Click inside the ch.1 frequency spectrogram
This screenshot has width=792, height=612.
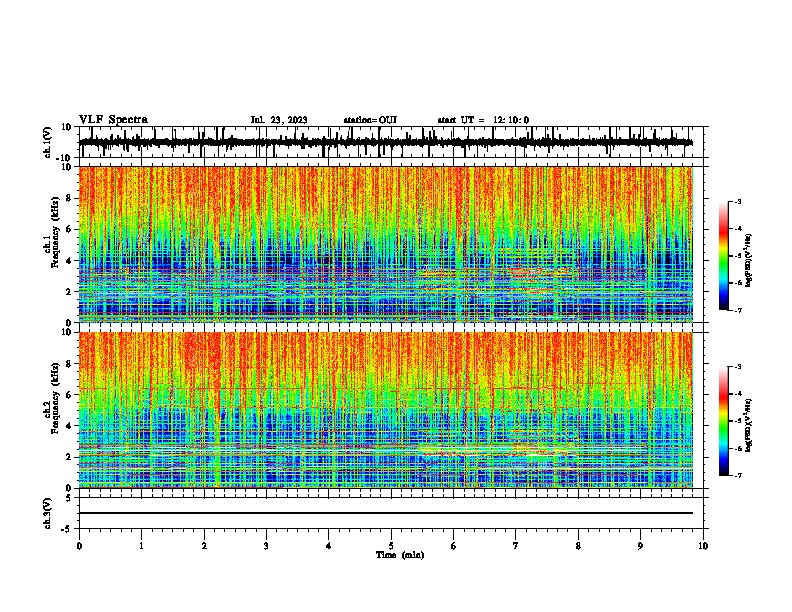click(385, 244)
